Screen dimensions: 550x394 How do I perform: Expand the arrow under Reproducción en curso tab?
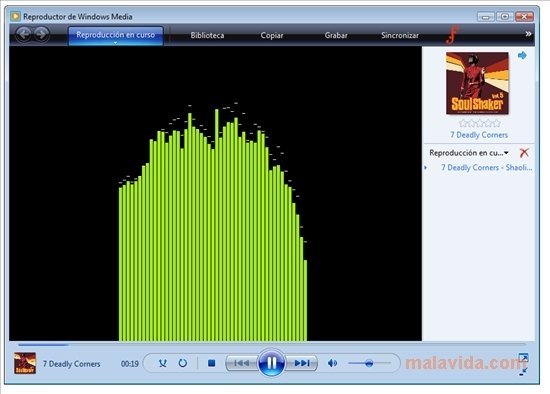click(x=115, y=43)
